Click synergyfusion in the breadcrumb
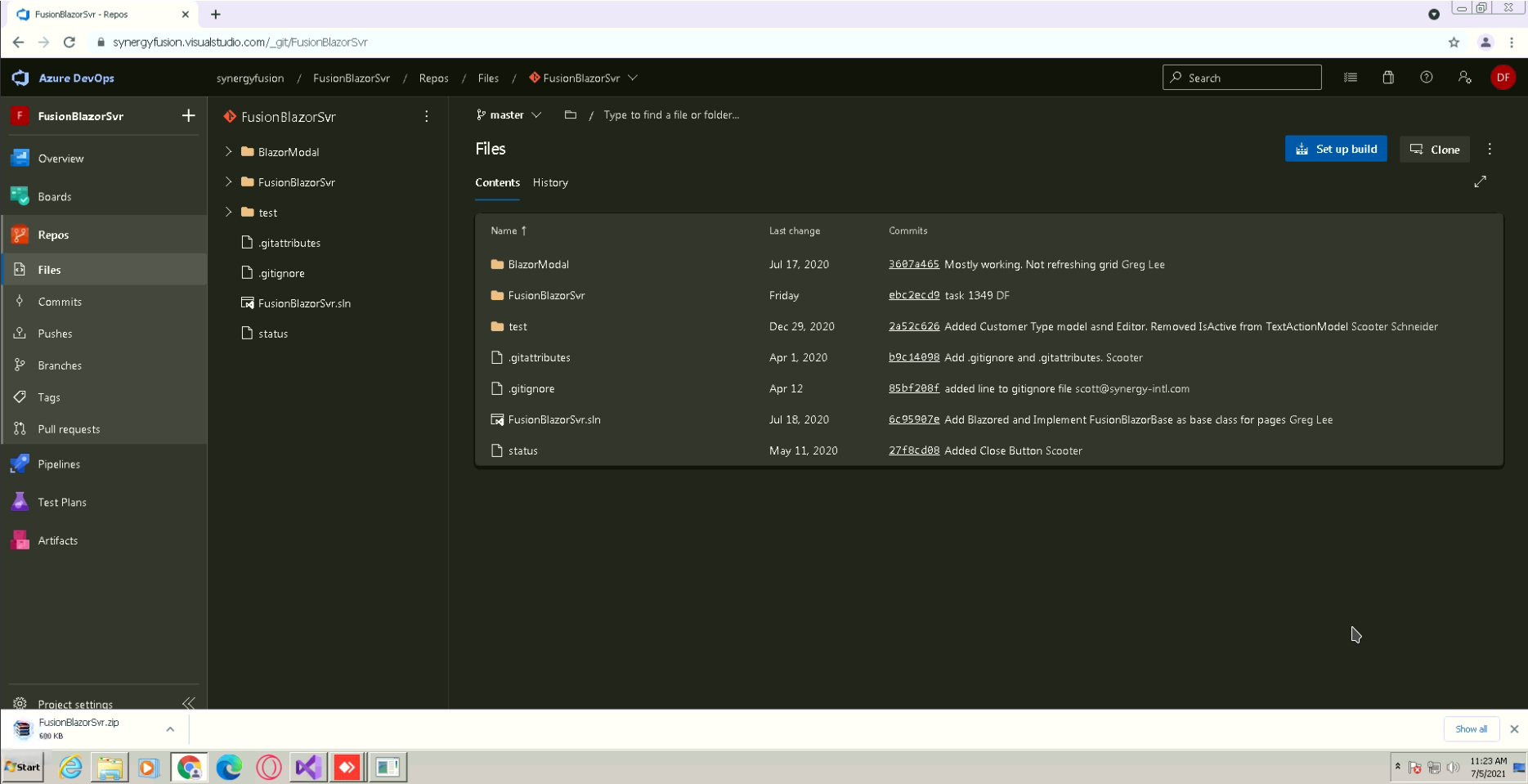Image resolution: width=1528 pixels, height=784 pixels. click(250, 78)
